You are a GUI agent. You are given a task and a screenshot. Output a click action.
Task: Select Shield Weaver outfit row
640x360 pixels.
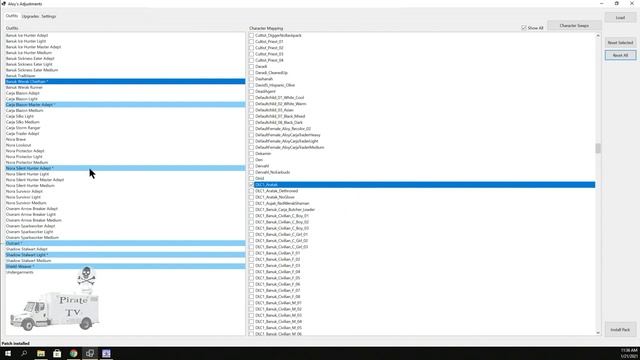125,266
